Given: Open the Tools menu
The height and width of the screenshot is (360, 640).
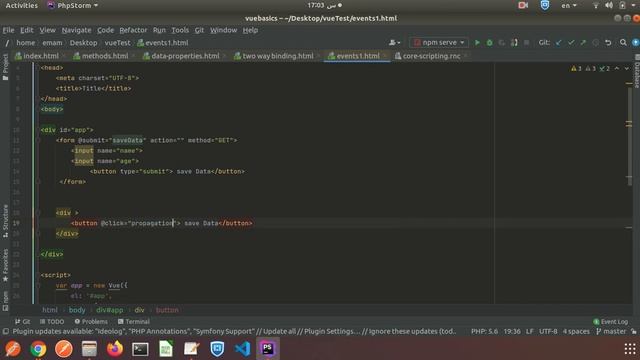Looking at the screenshot, I should [x=180, y=30].
